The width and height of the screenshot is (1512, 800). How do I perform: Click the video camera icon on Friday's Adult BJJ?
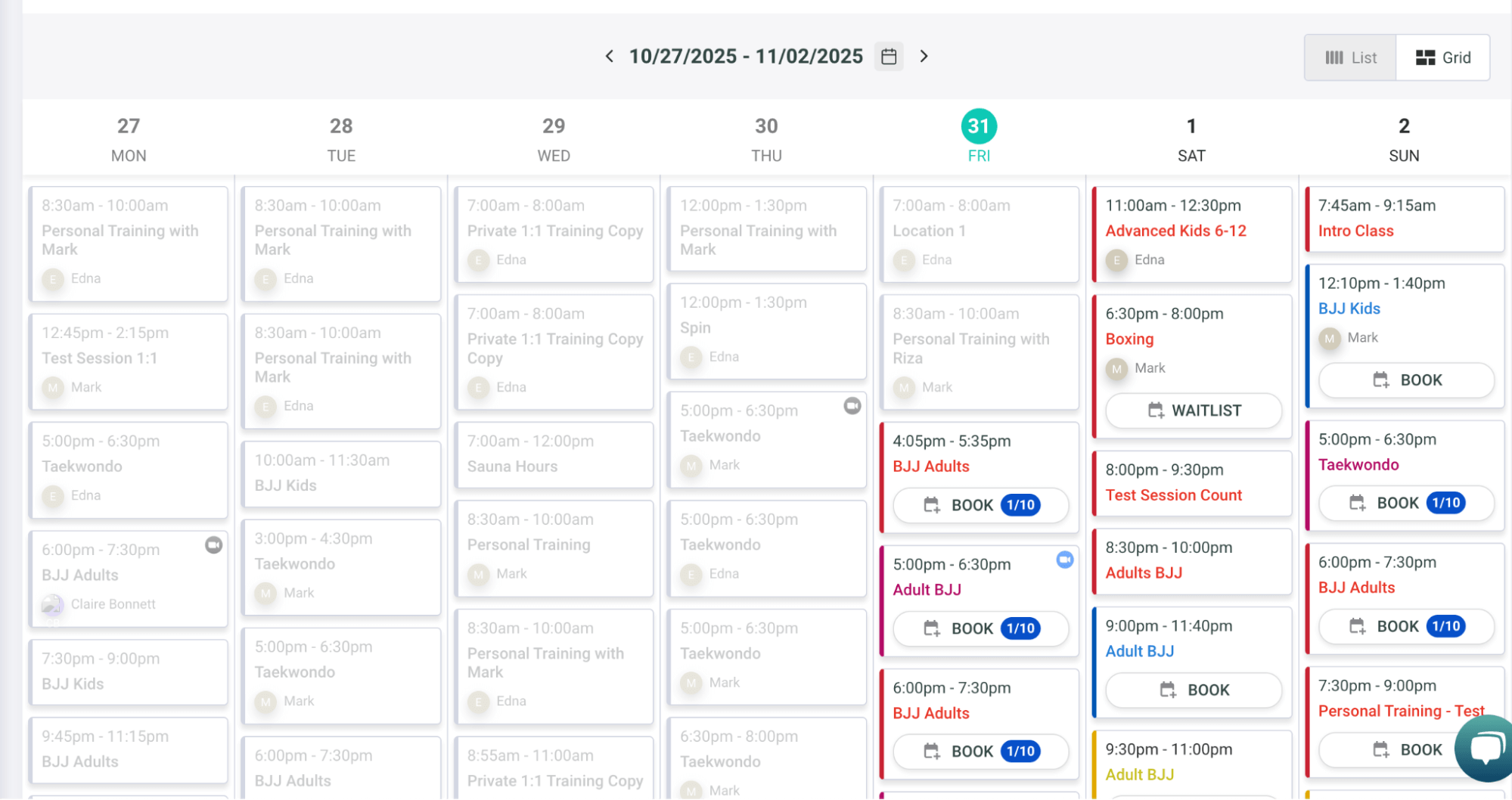point(1066,560)
